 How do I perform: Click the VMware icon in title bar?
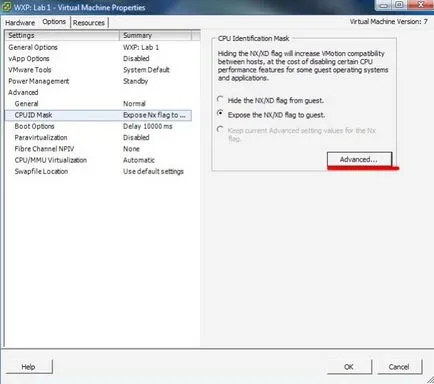pos(6,7)
